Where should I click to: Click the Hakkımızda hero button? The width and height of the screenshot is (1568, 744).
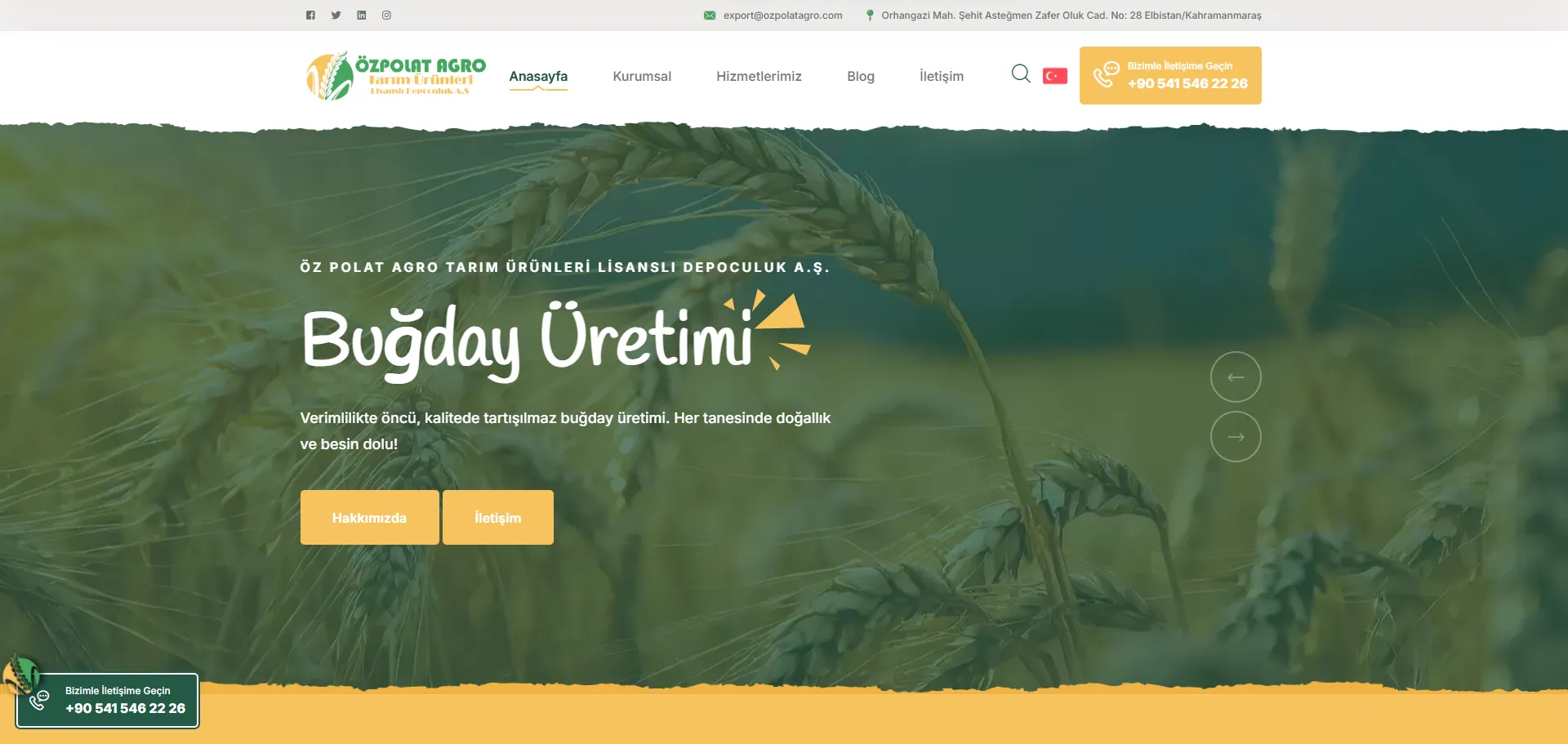[369, 517]
